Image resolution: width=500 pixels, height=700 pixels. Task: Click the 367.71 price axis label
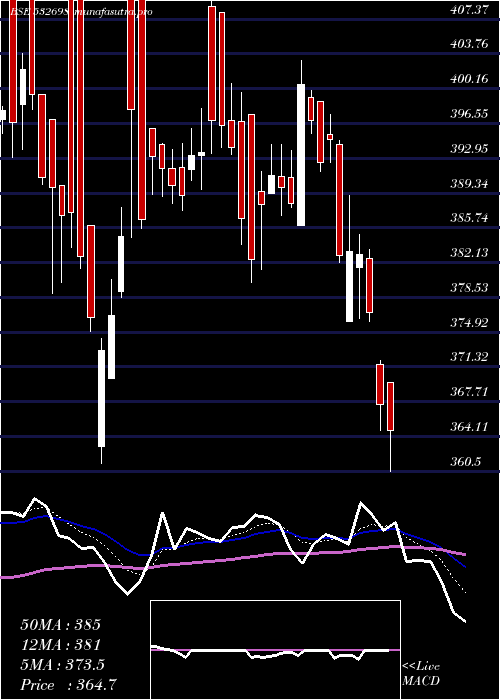(471, 392)
